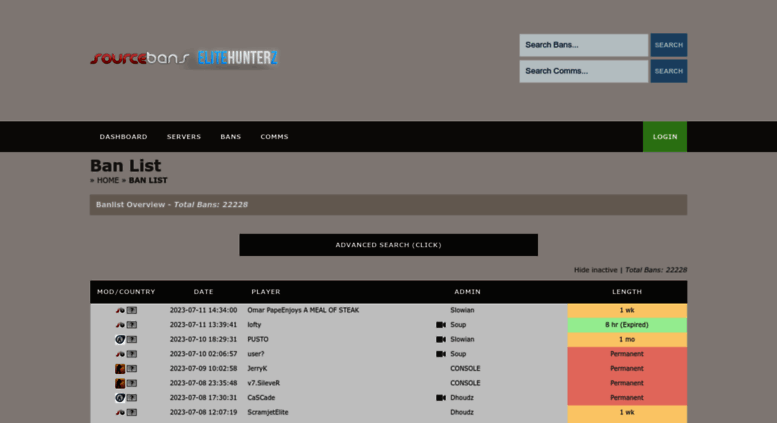This screenshot has width=777, height=423.
Task: Click the unknown country flag in the ScramjetElite row
Action: pyautogui.click(x=132, y=412)
